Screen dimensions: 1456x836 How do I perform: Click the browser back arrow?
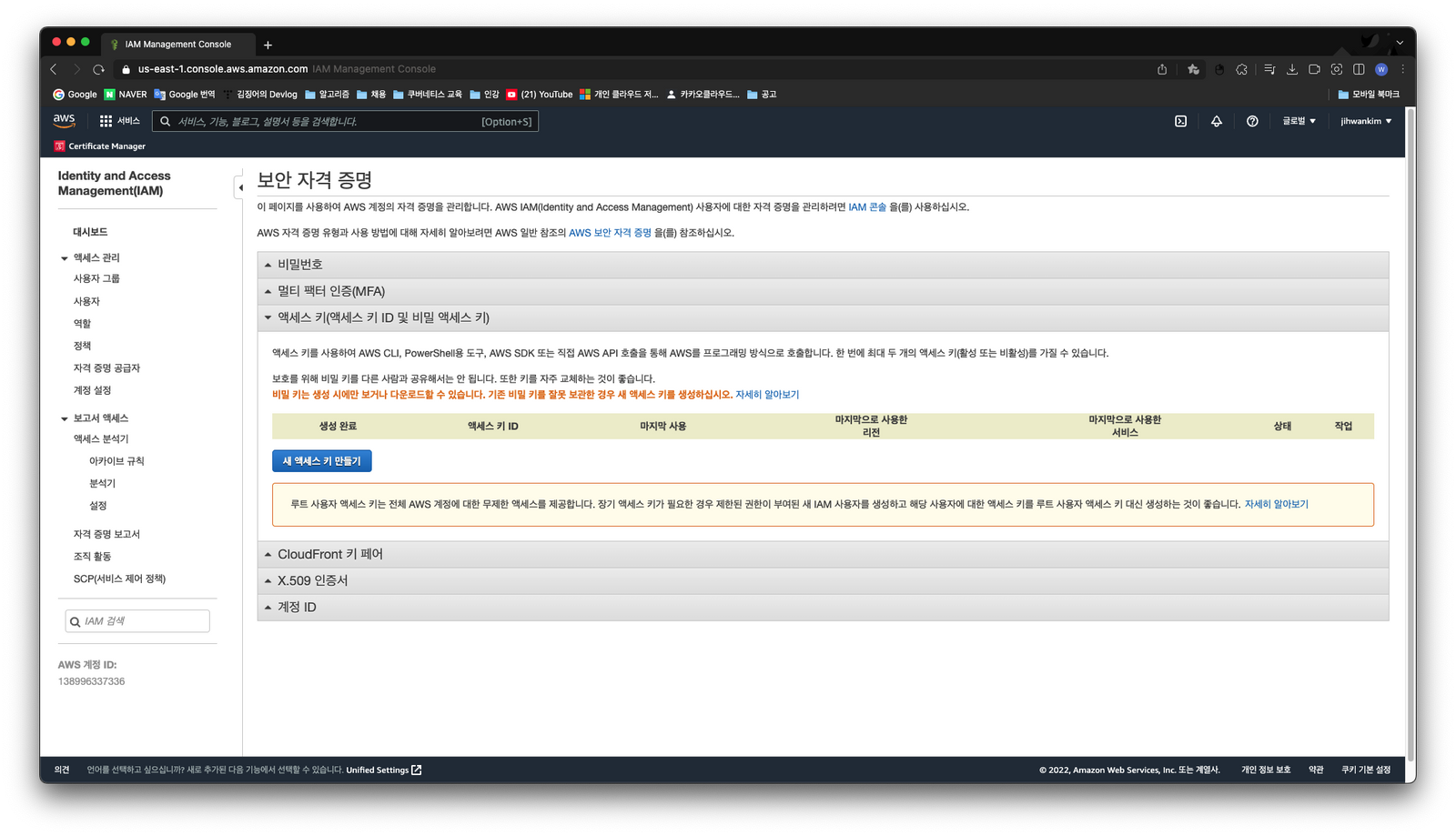point(54,69)
